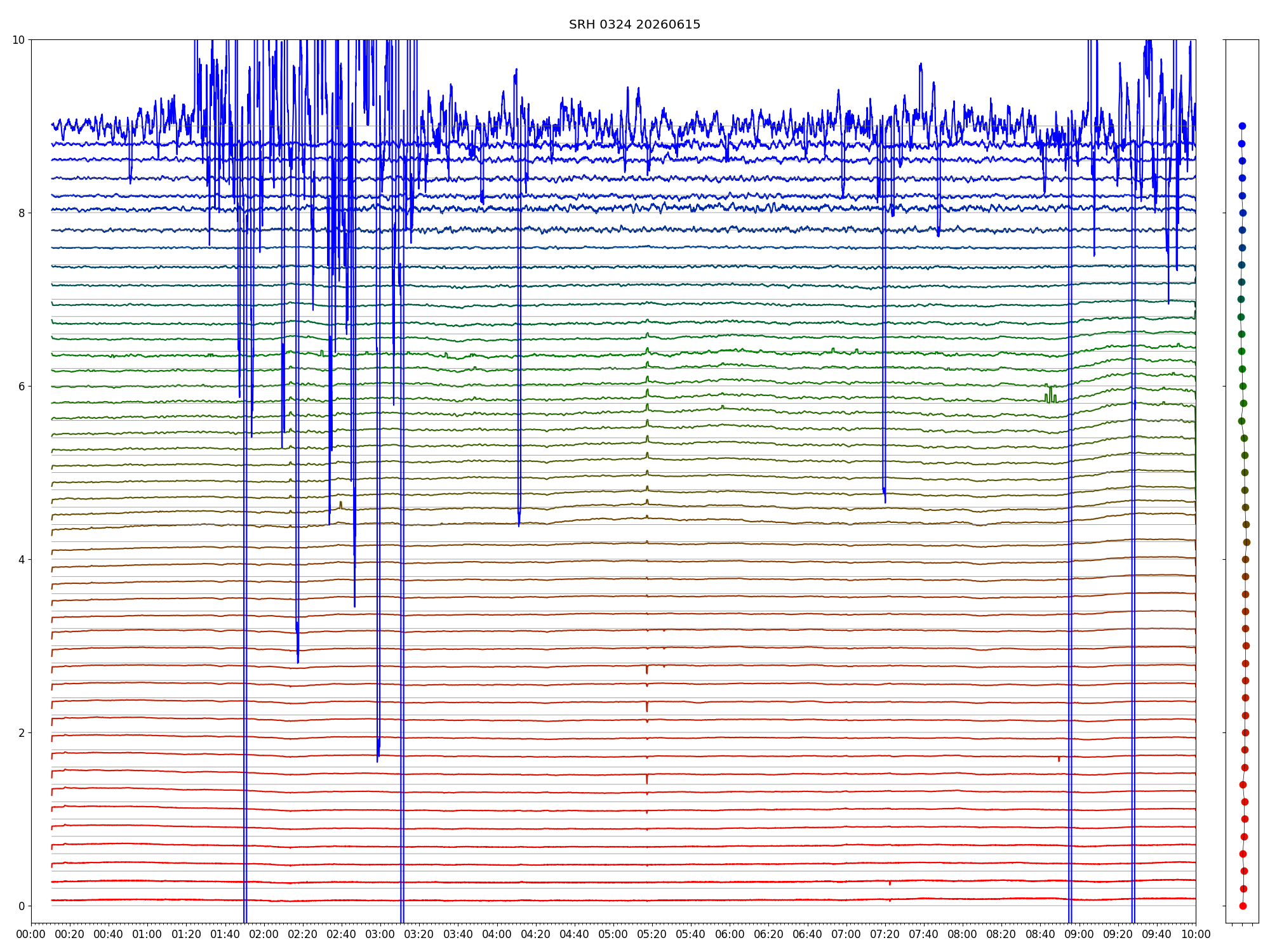Select the time label "02:40"

pyautogui.click(x=342, y=935)
